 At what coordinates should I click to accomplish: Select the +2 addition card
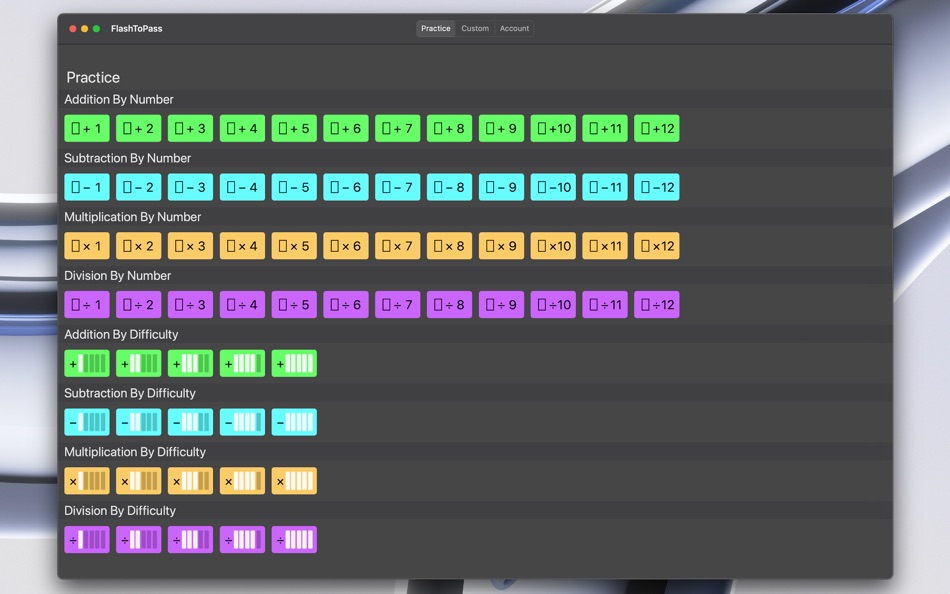coord(139,128)
